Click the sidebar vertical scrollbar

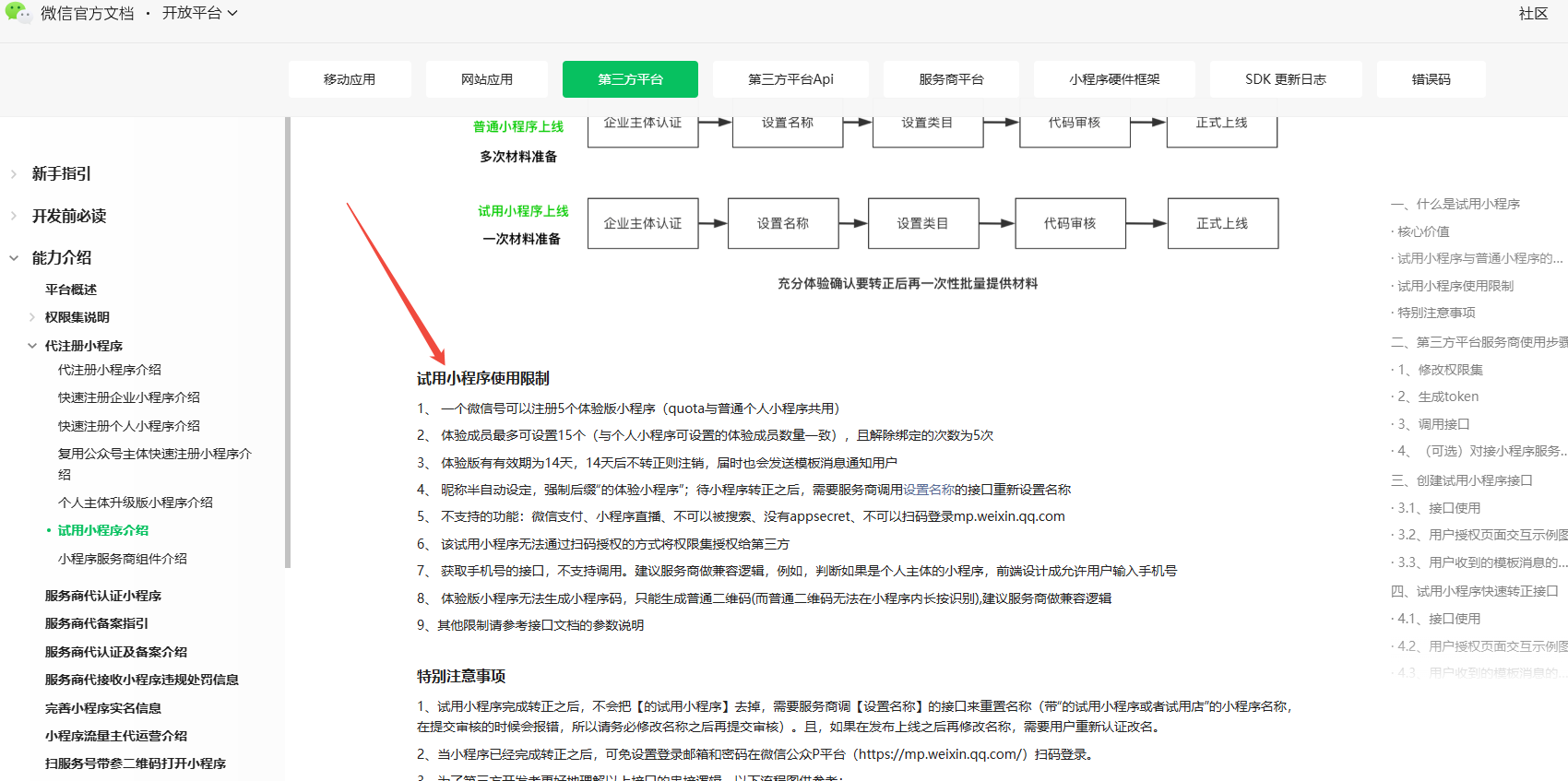(288, 342)
